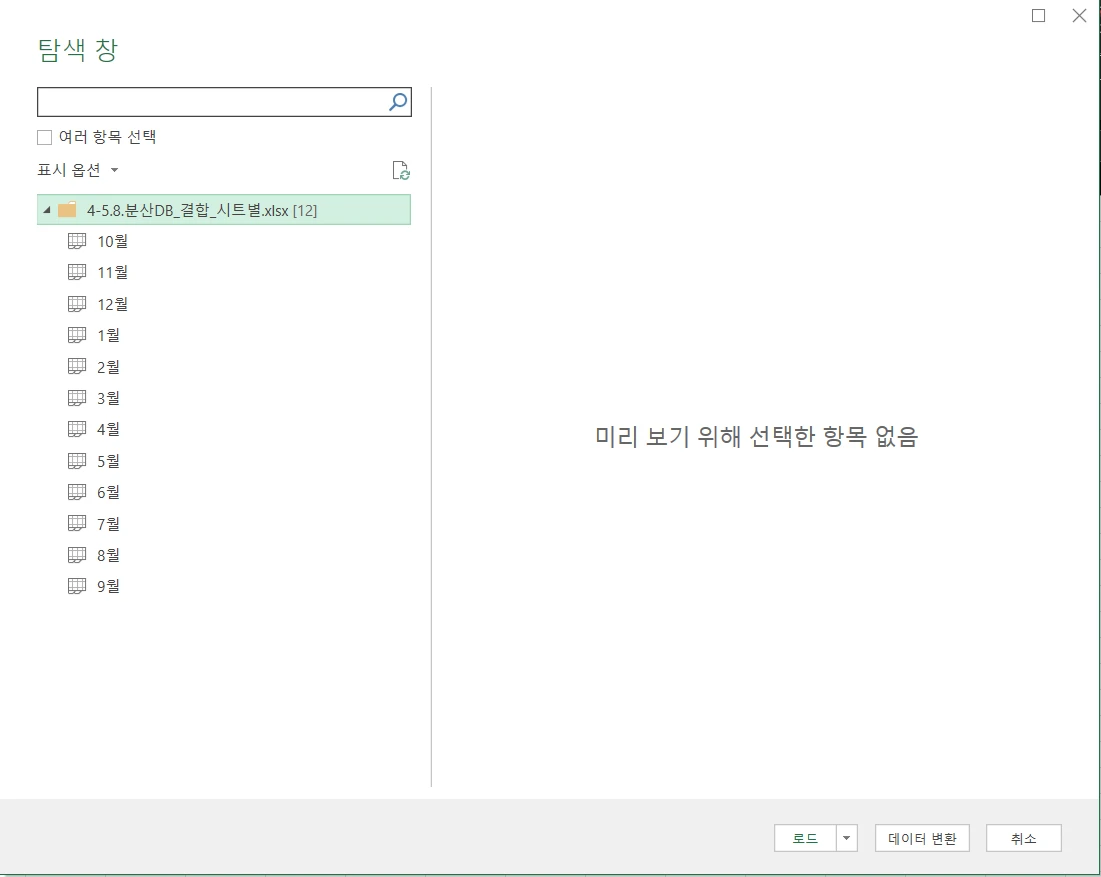Click the 3월 sheet table icon

click(77, 398)
